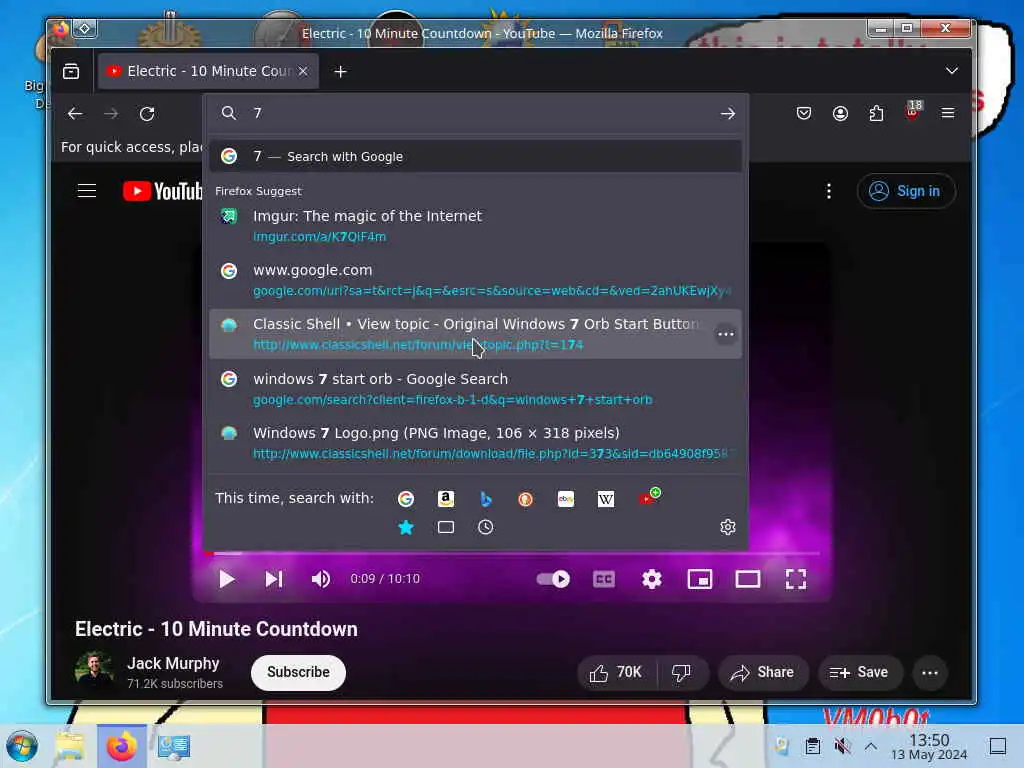Click Jack Murphy channel avatar
The image size is (1024, 768).
tap(95, 671)
